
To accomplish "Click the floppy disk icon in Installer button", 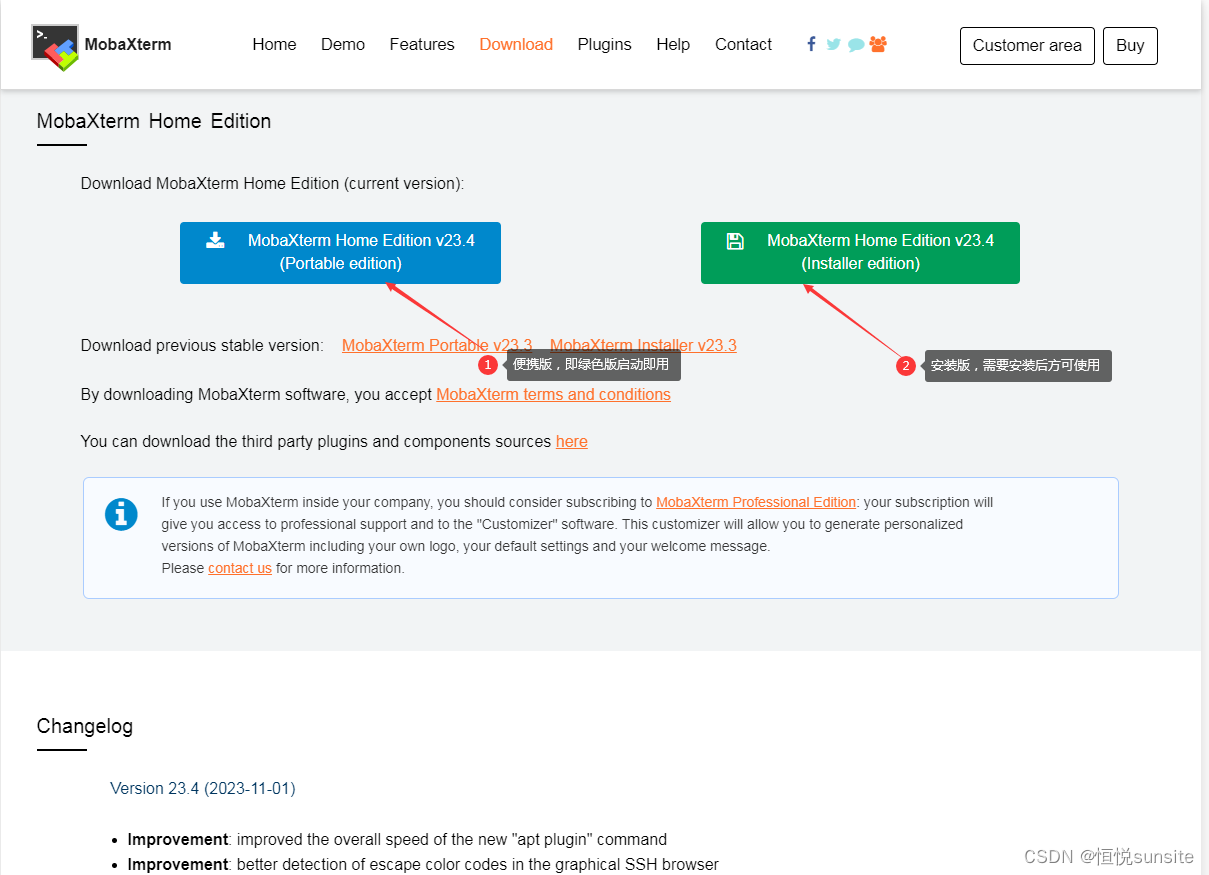I will (735, 240).
